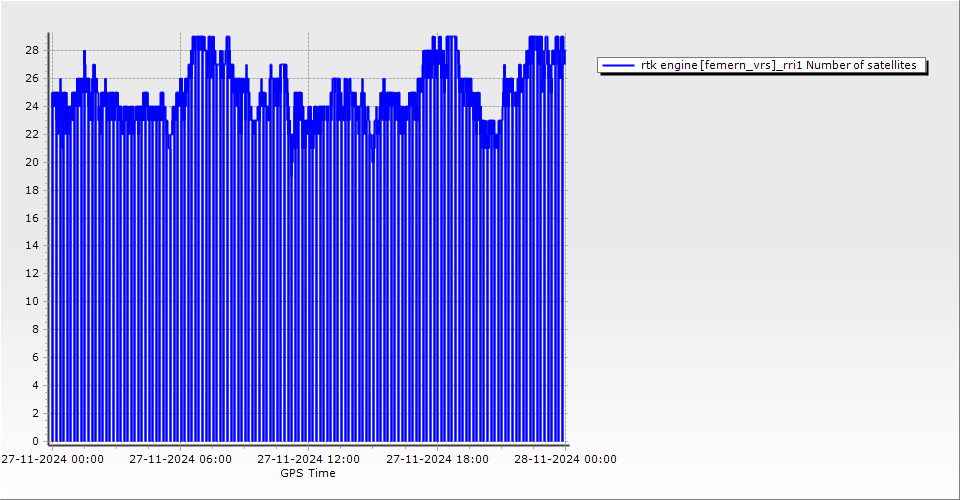Click the y-axis tick label 8

pos(36,329)
